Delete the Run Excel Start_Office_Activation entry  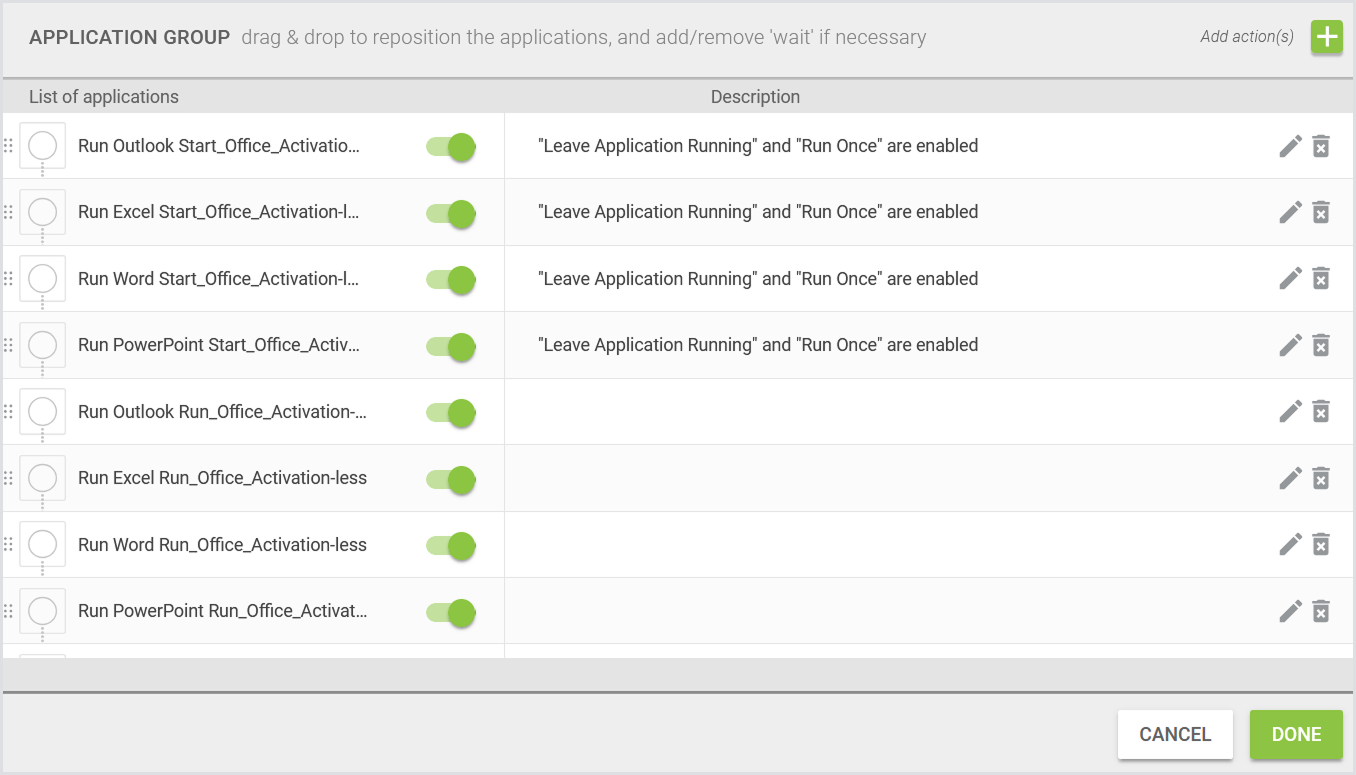point(1321,212)
